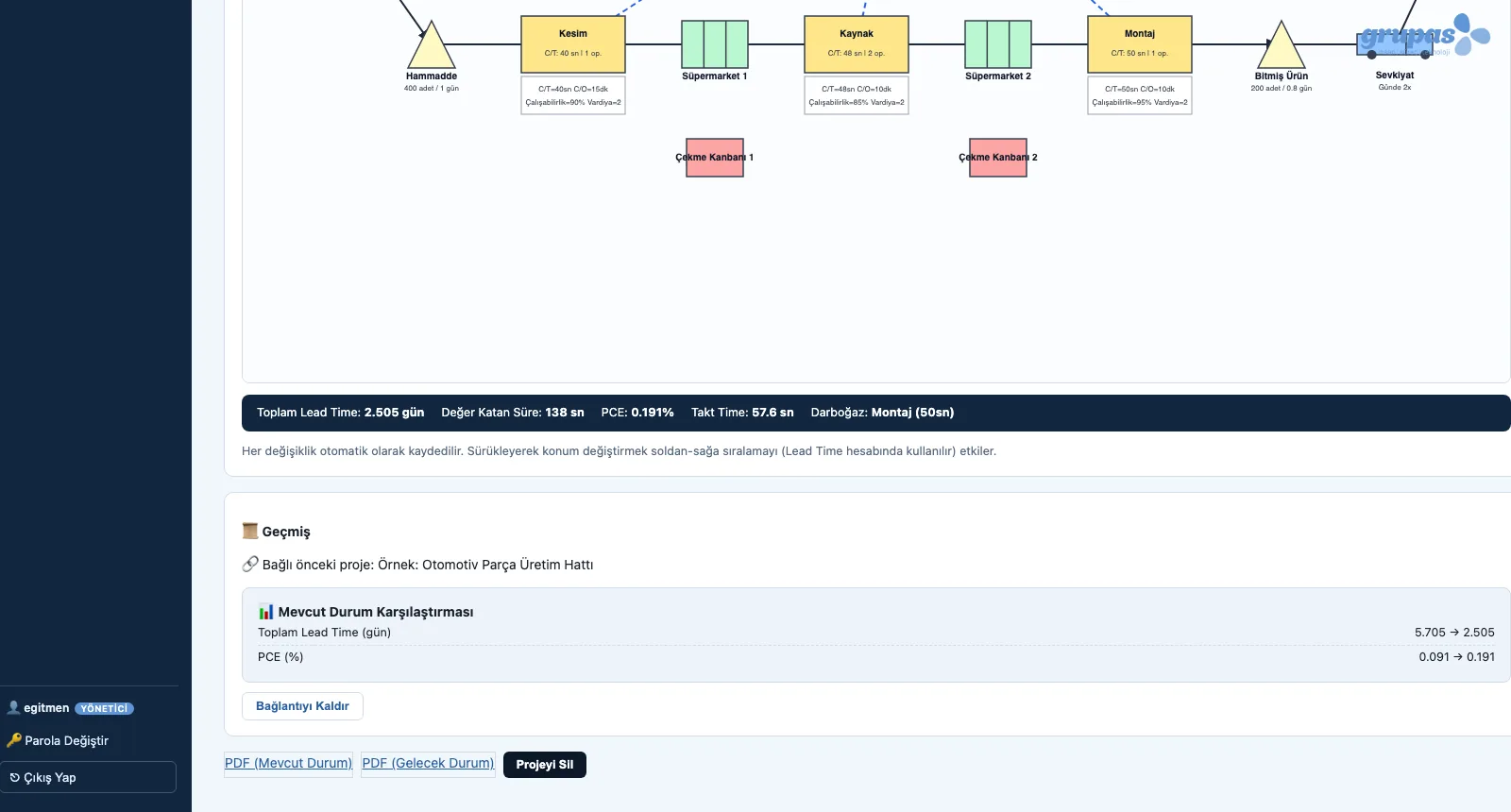Click the Süpermarket 1 icon
The width and height of the screenshot is (1511, 812).
(x=715, y=44)
